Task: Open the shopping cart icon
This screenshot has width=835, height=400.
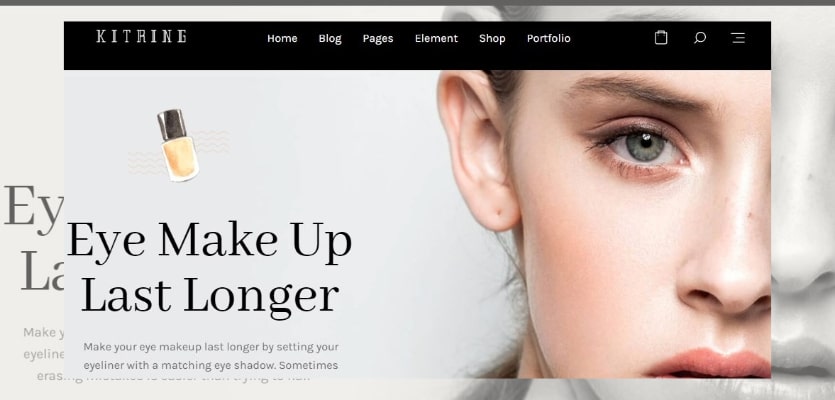Action: (661, 38)
